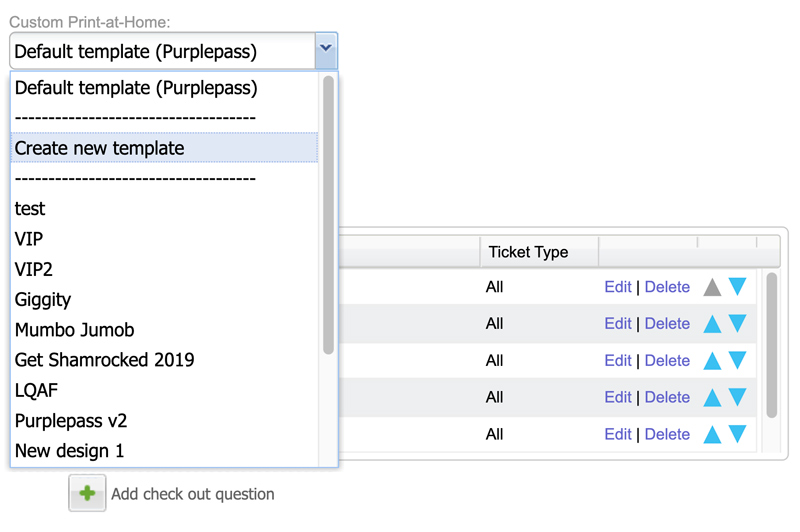This screenshot has width=800, height=532.
Task: Click Edit in the first question row
Action: [x=618, y=287]
